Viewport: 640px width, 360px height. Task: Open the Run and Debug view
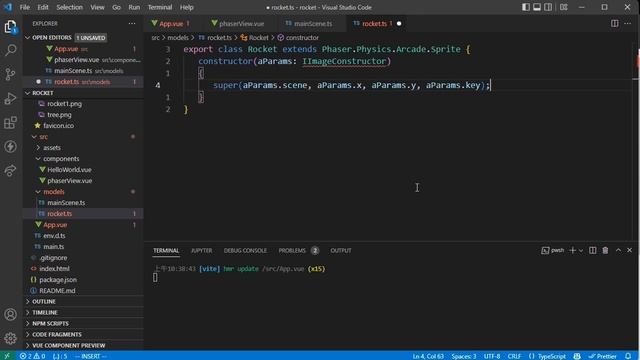pyautogui.click(x=10, y=98)
